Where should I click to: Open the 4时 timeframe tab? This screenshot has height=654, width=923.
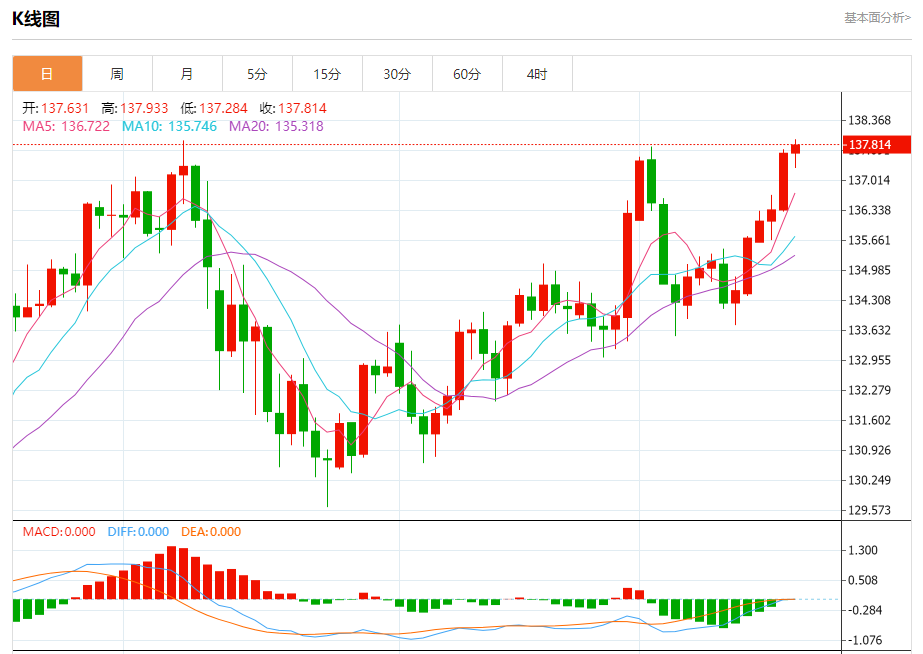click(x=537, y=74)
